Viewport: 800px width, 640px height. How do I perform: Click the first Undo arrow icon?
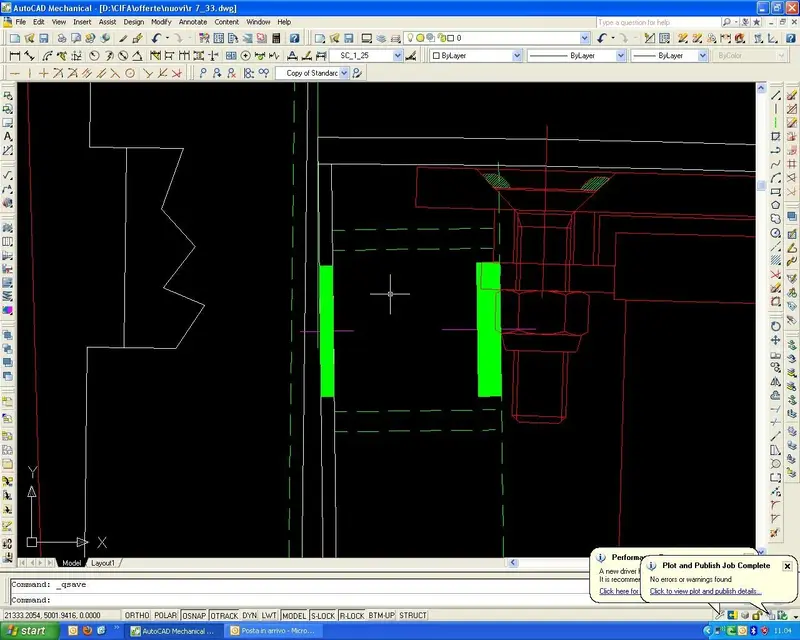tap(156, 38)
